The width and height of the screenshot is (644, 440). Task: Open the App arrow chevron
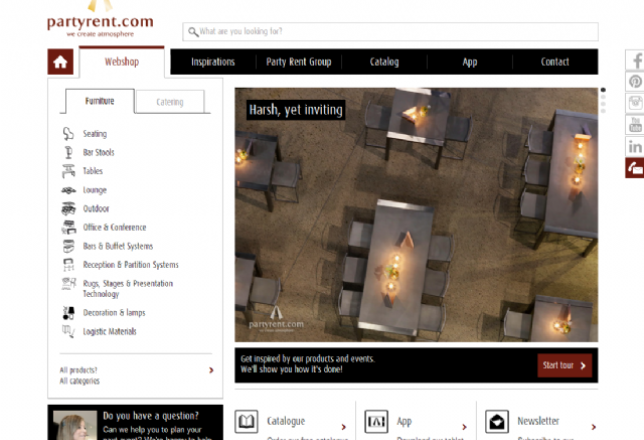pyautogui.click(x=465, y=427)
